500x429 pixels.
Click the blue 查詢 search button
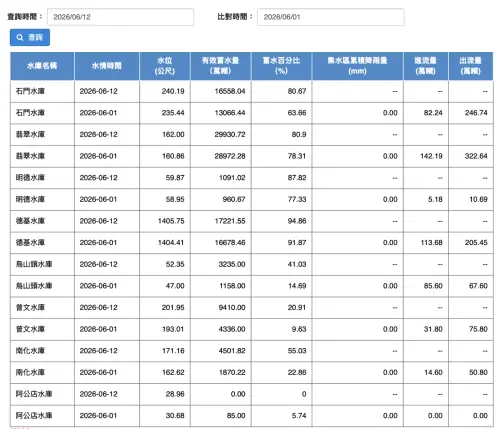pyautogui.click(x=30, y=37)
